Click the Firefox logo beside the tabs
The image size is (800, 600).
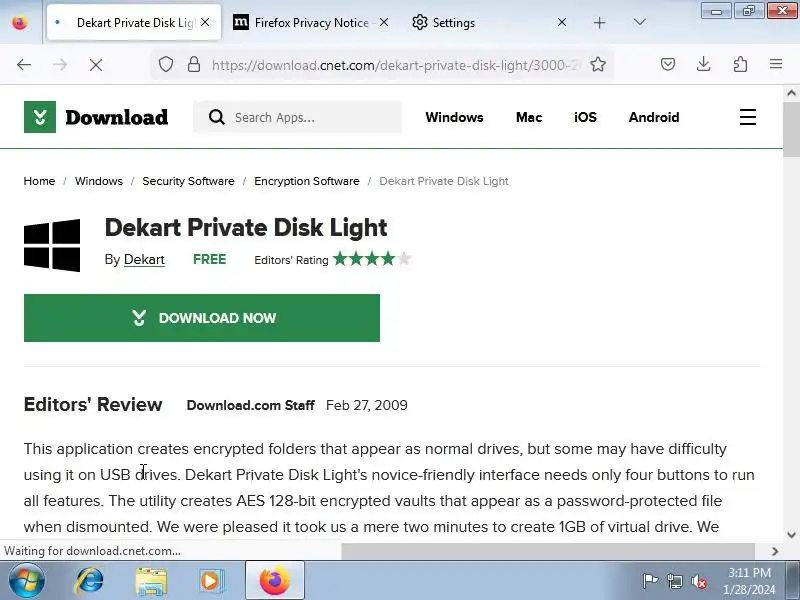point(20,22)
